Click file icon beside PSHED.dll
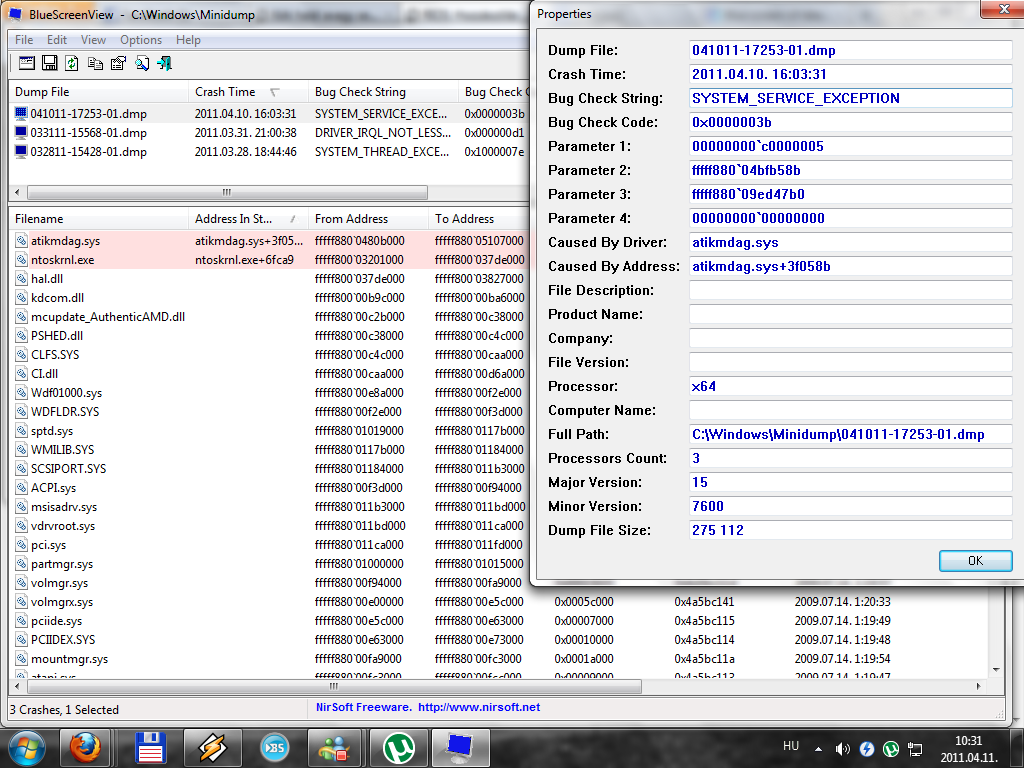Screen dimensions: 1024x768 click(x=22, y=336)
